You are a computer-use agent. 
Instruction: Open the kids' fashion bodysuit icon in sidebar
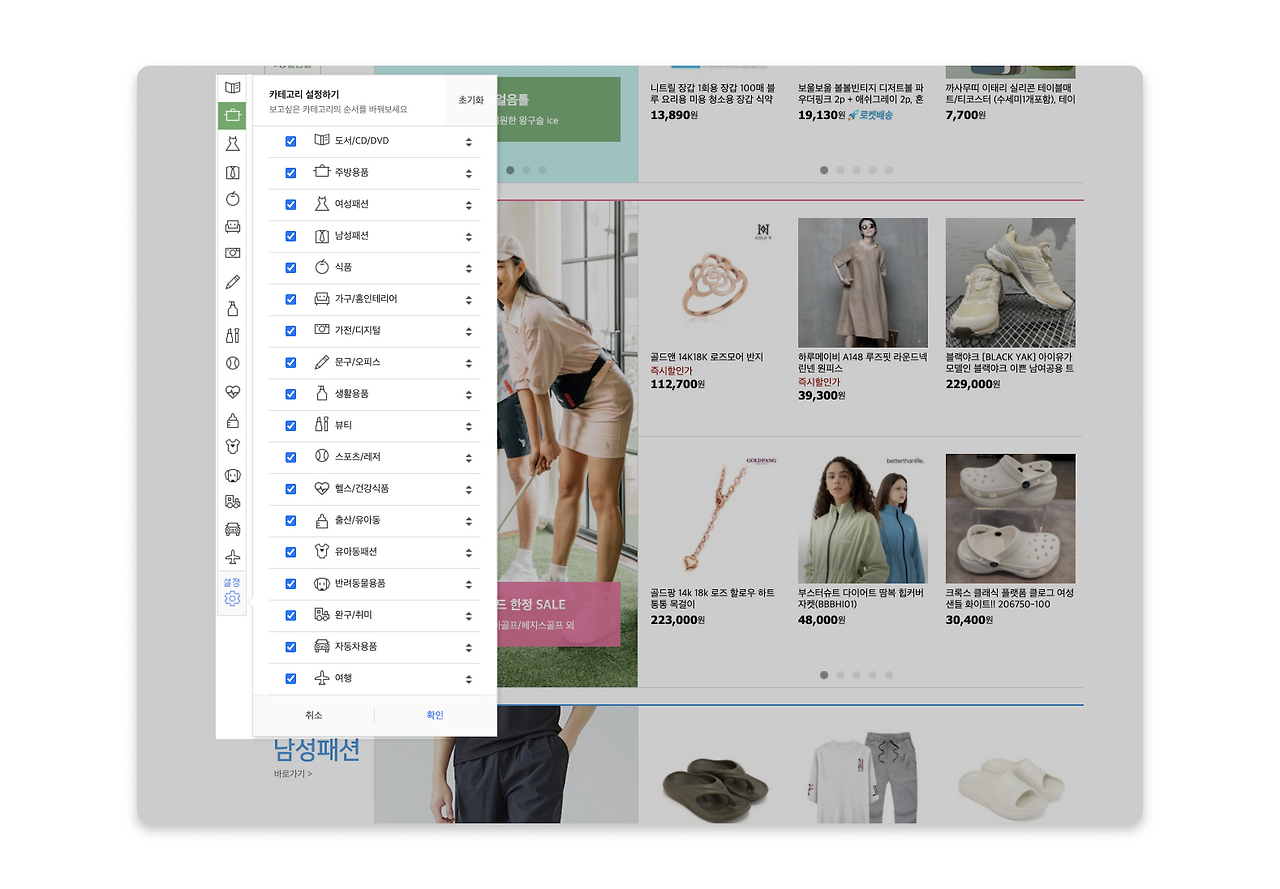pyautogui.click(x=232, y=447)
